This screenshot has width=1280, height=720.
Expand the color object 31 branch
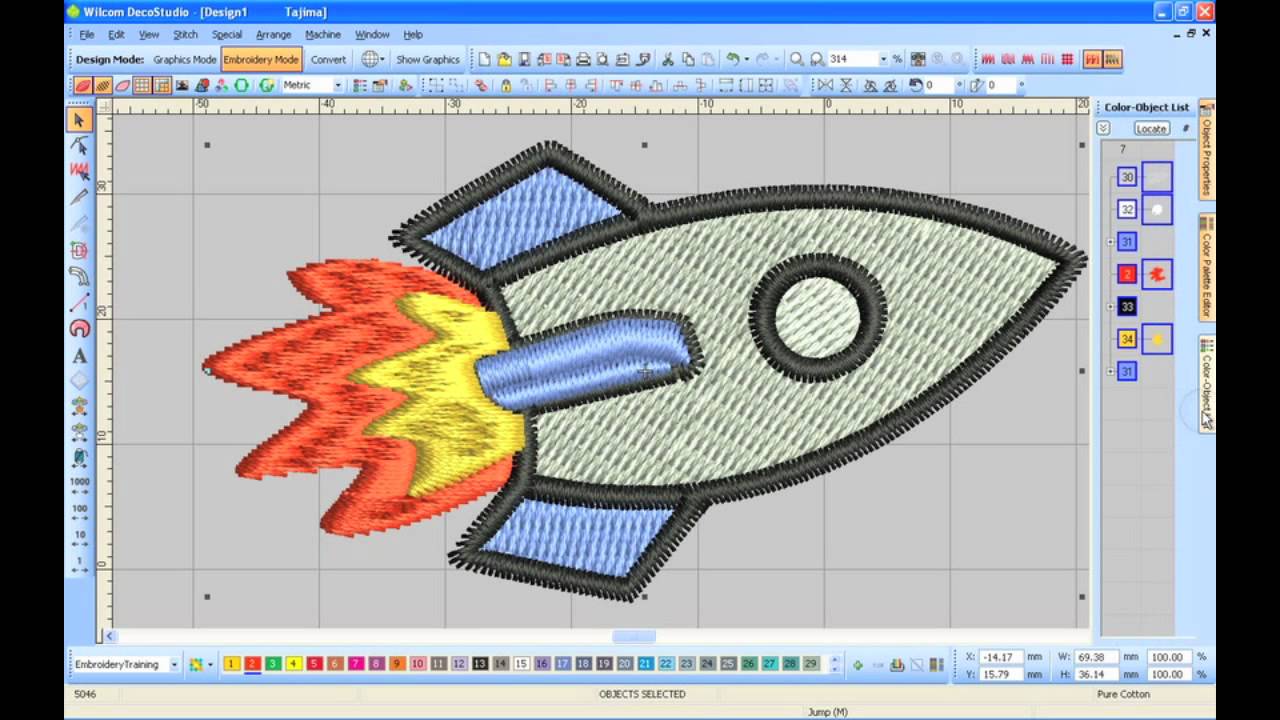1110,241
